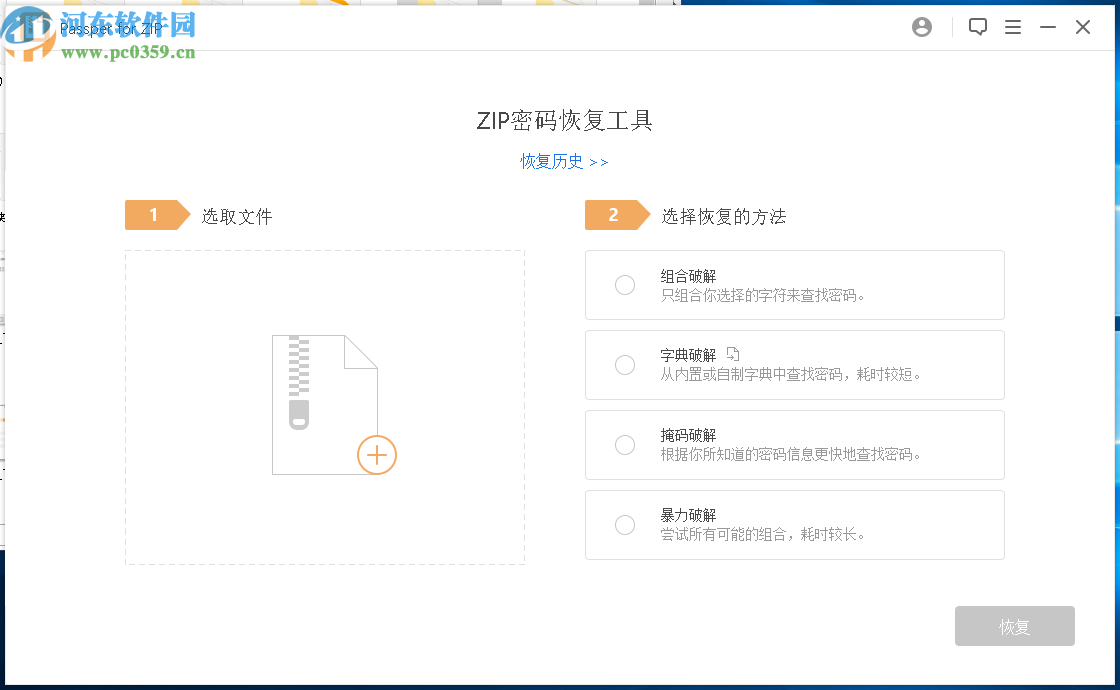This screenshot has width=1120, height=690.
Task: Click the 暴力破解 option card
Action: click(794, 525)
